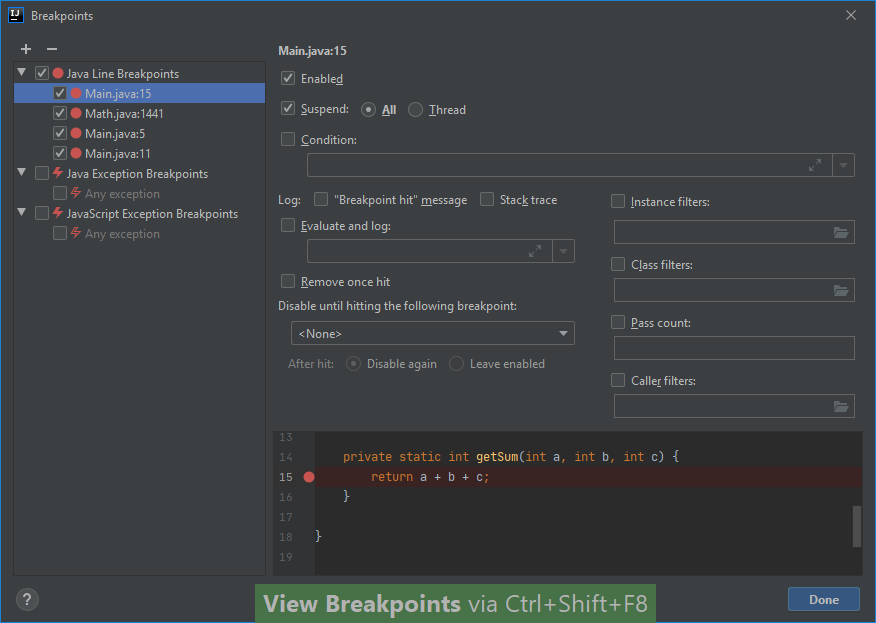
Task: Toggle the Enabled checkbox
Action: [288, 78]
